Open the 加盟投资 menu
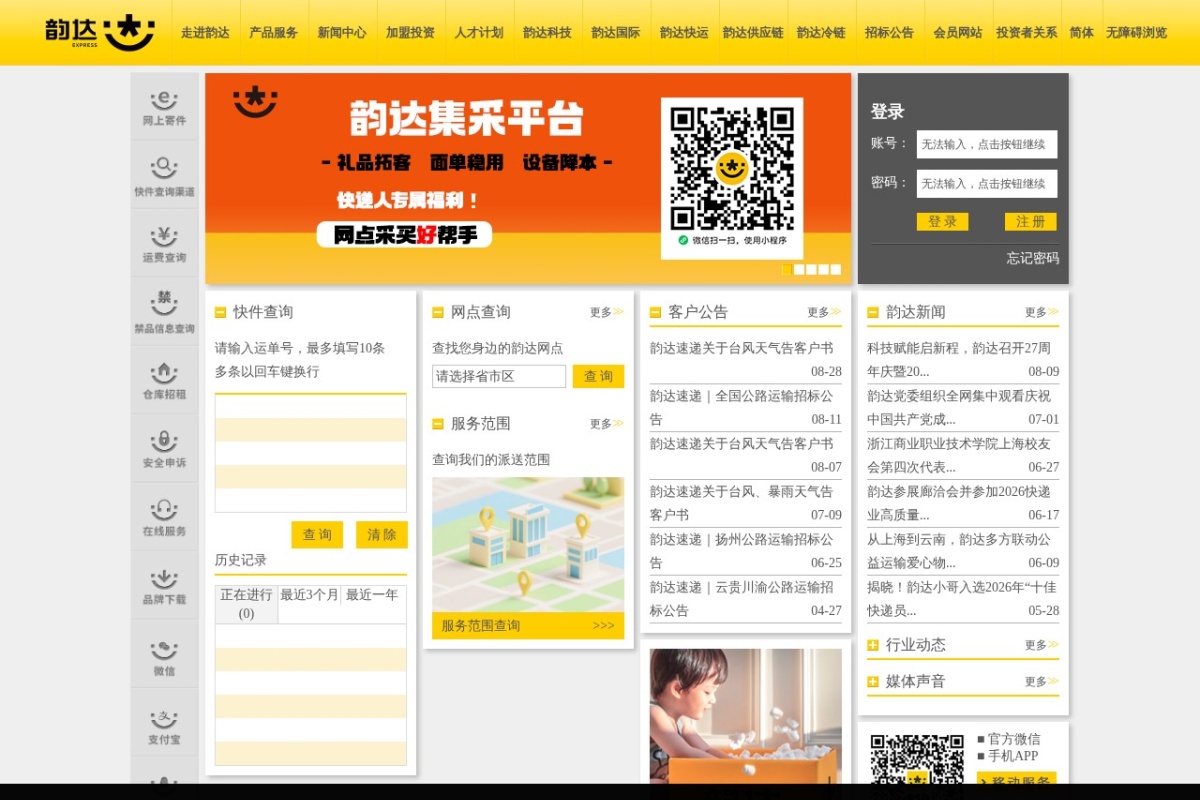The image size is (1200, 800). coord(410,32)
